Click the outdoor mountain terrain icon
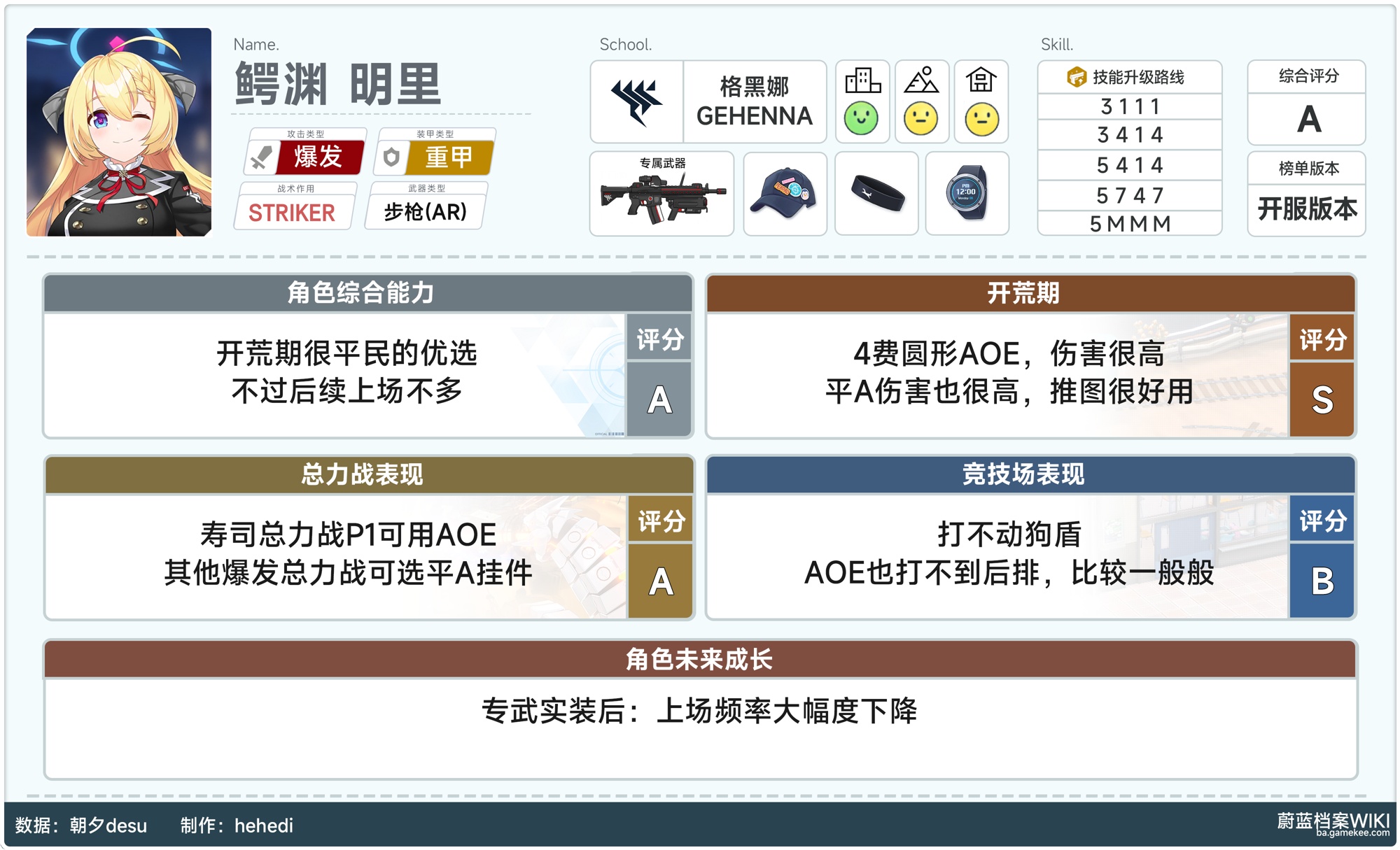This screenshot has width=1400, height=850. (921, 80)
